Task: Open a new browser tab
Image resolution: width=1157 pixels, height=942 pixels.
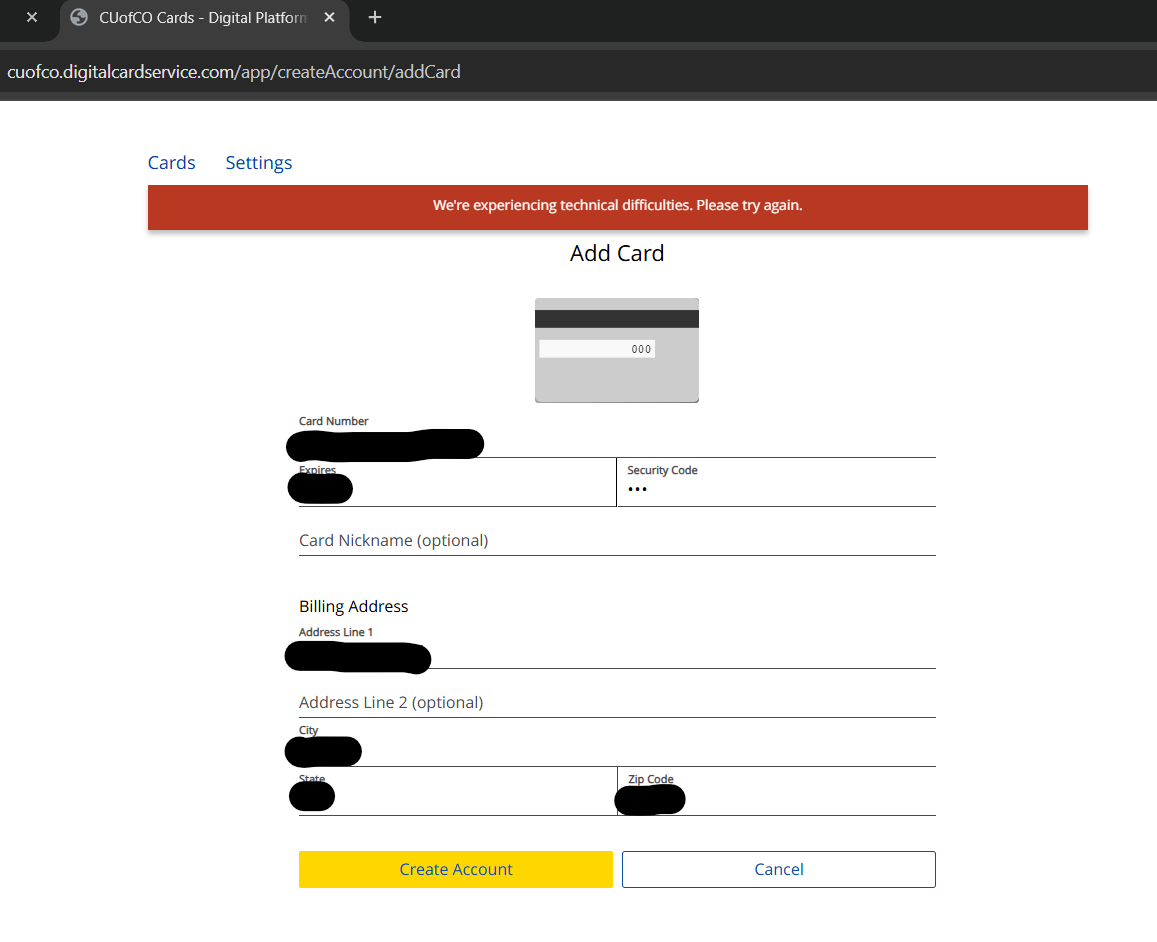Action: tap(375, 17)
